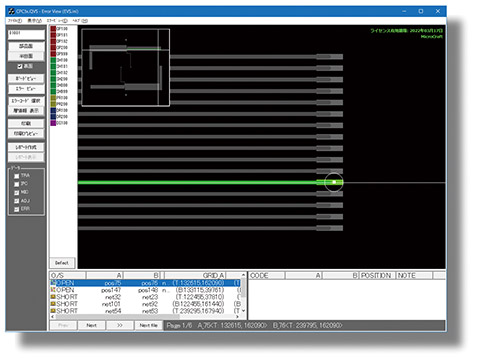Click the POSITION column header
The height and width of the screenshot is (362, 480).
click(377, 276)
